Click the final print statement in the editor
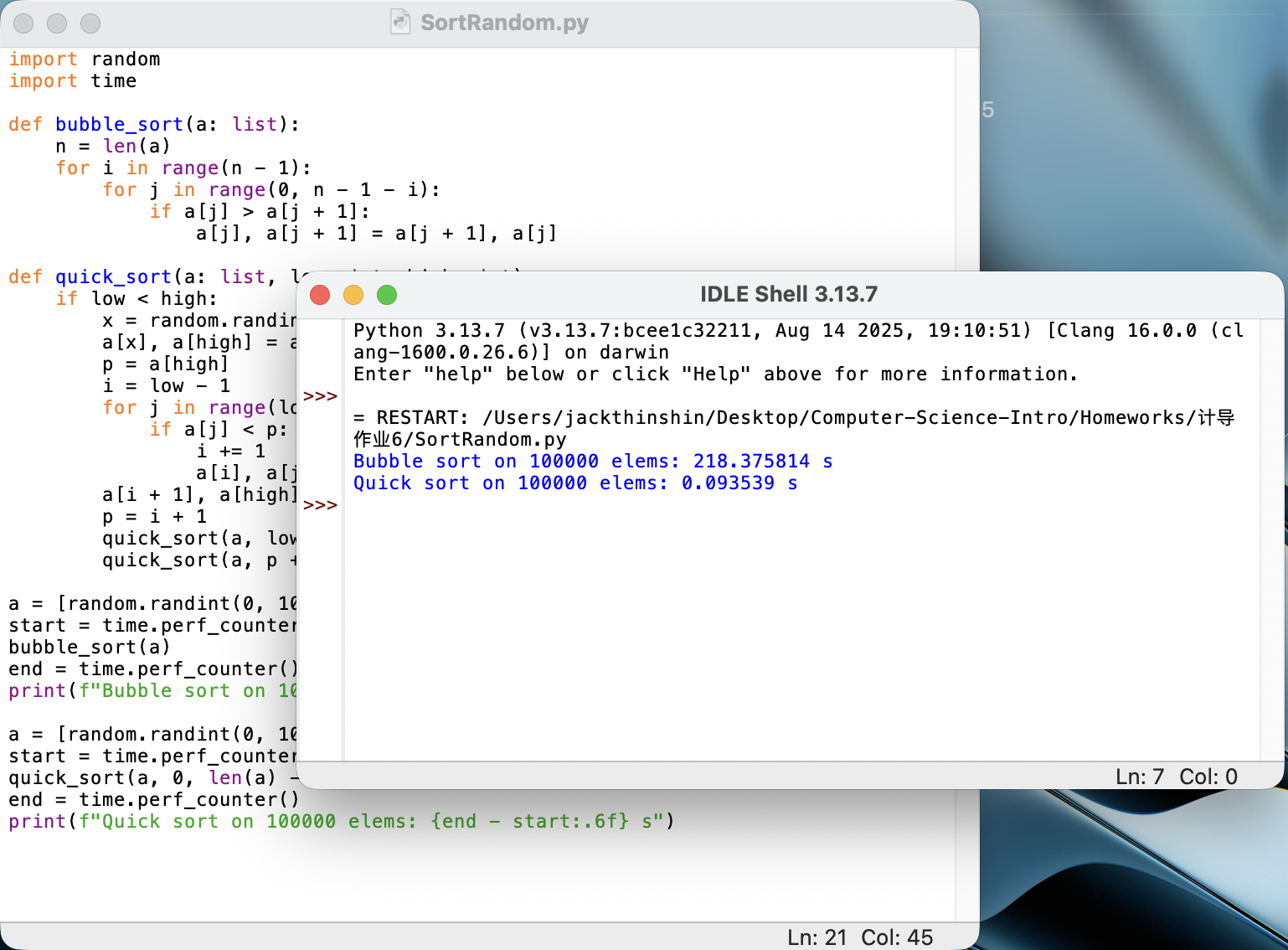The image size is (1288, 950). pyautogui.click(x=335, y=821)
